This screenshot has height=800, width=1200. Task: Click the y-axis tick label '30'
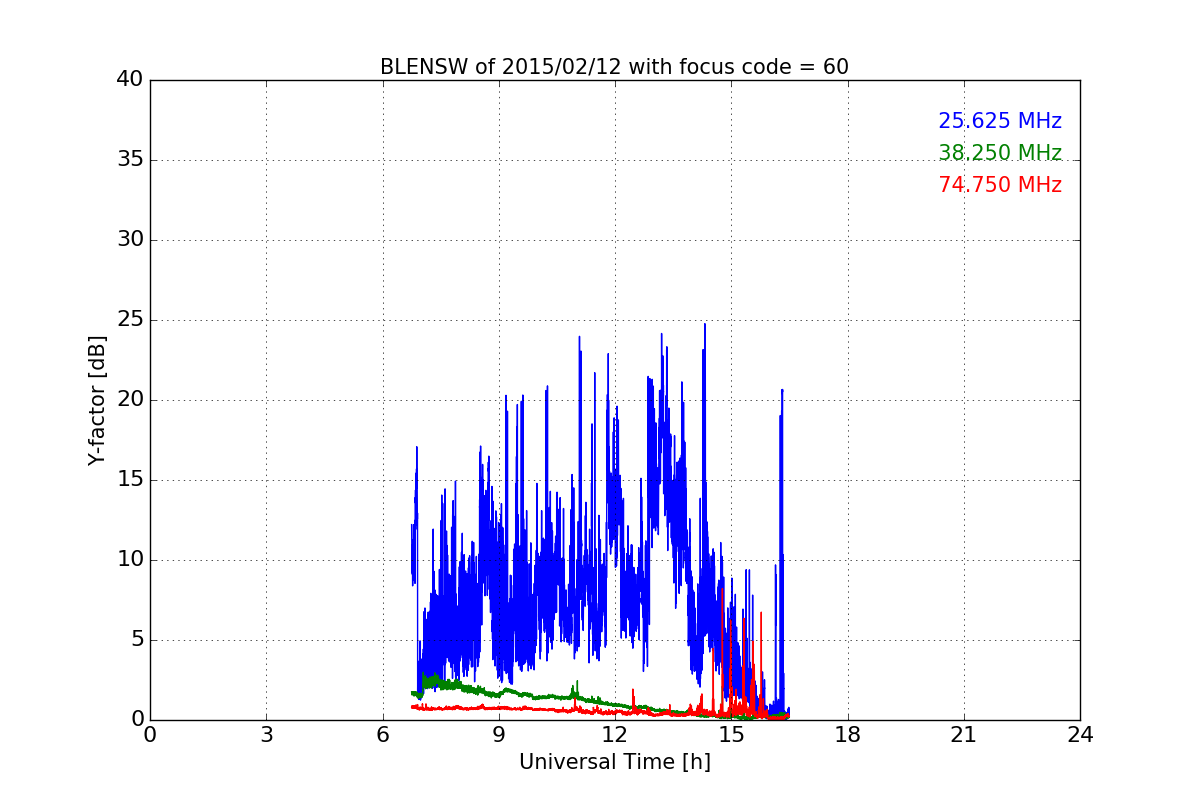pyautogui.click(x=130, y=240)
